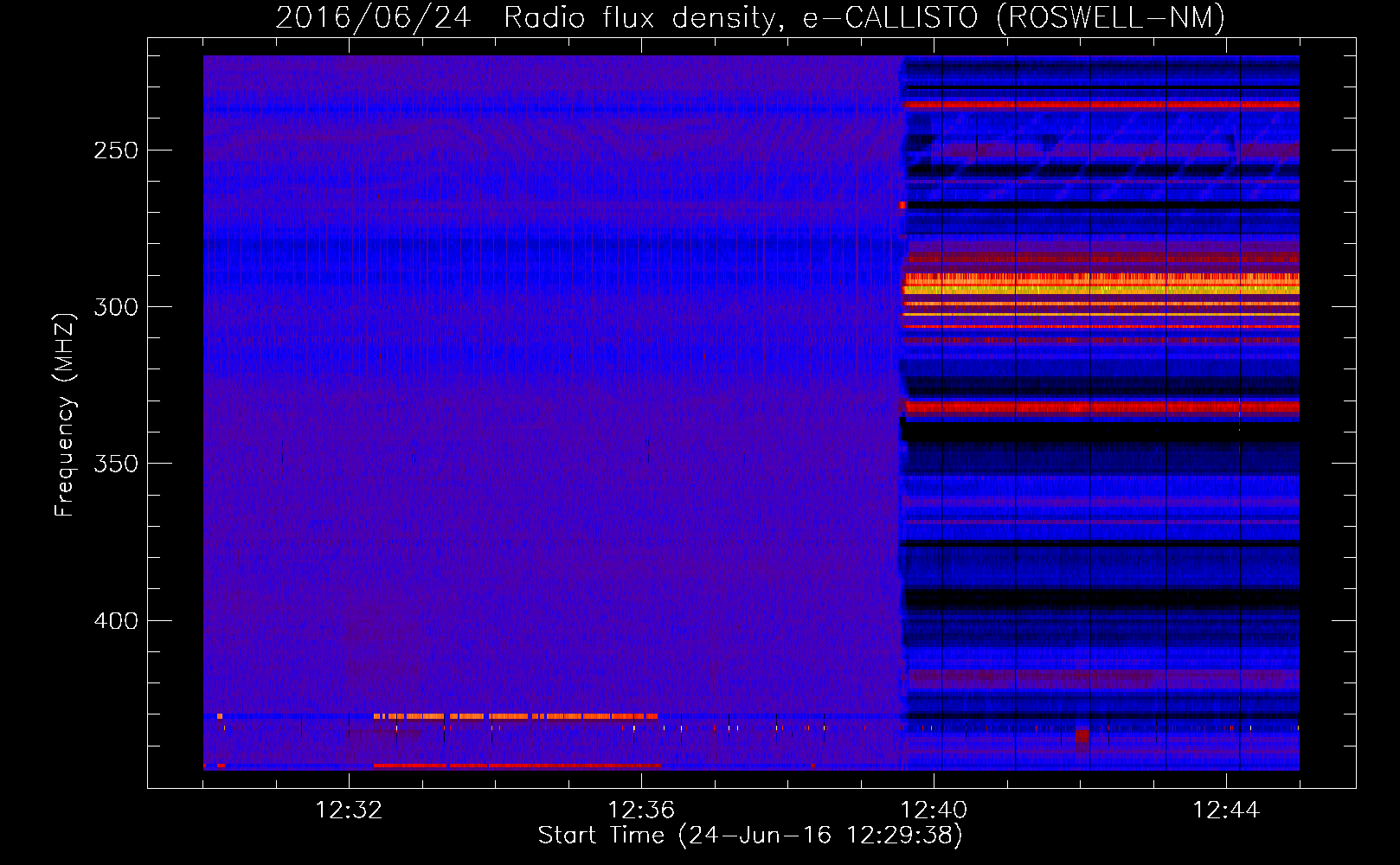Viewport: 1400px width, 865px height.
Task: Click the 300 frequency tick label
Action: pyautogui.click(x=116, y=307)
